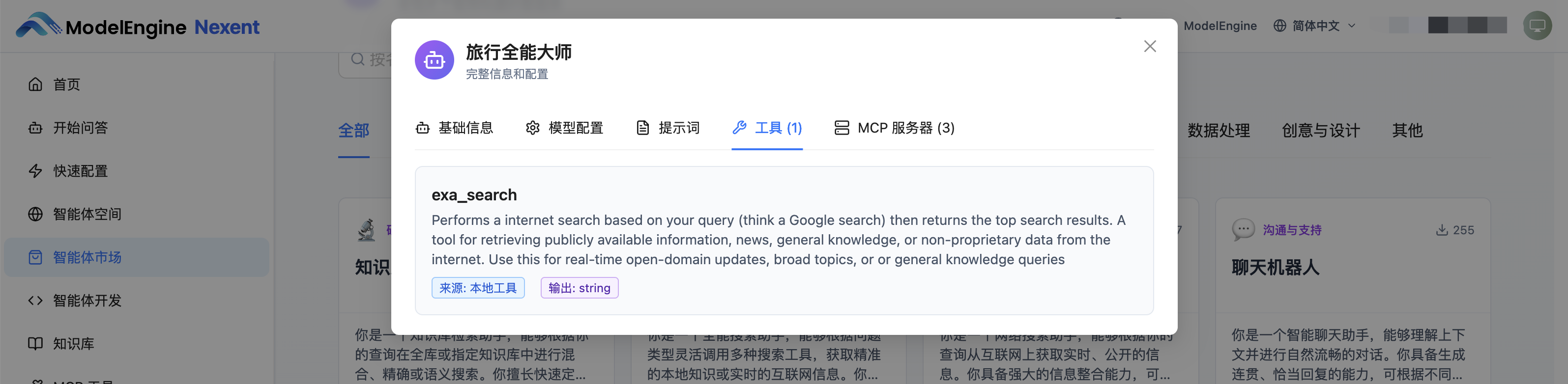Open 知识库 from the sidebar
Screen dimensions: 1568x384
click(x=73, y=344)
